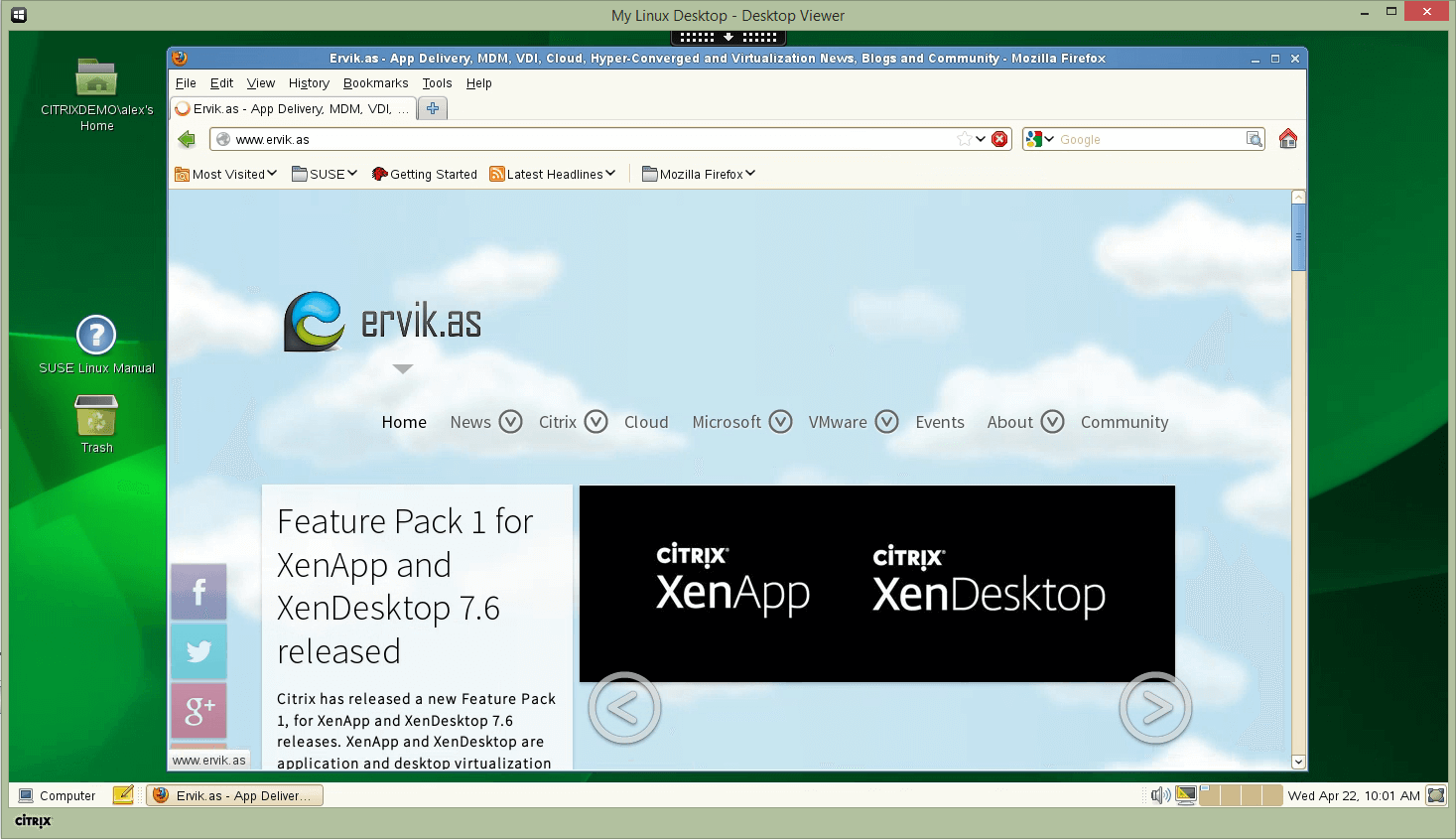This screenshot has width=1456, height=839.
Task: Open the Tools menu
Action: (437, 83)
